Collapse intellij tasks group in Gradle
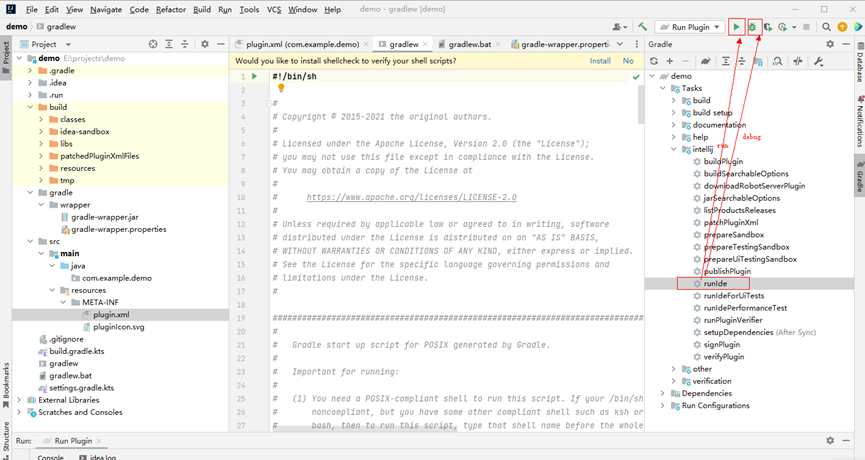The width and height of the screenshot is (865, 460). tap(674, 149)
